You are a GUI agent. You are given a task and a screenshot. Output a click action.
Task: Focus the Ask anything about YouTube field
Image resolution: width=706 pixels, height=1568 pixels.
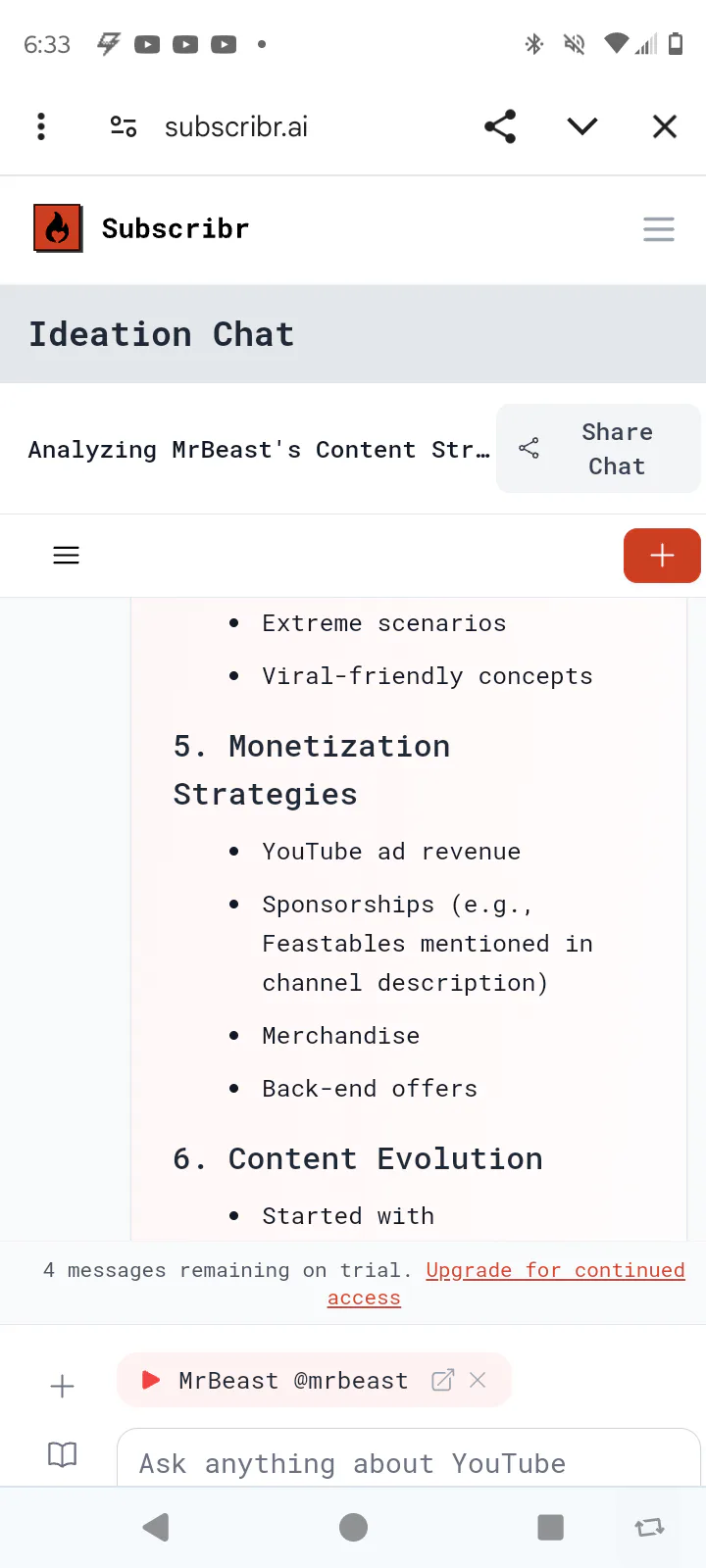(x=408, y=1463)
